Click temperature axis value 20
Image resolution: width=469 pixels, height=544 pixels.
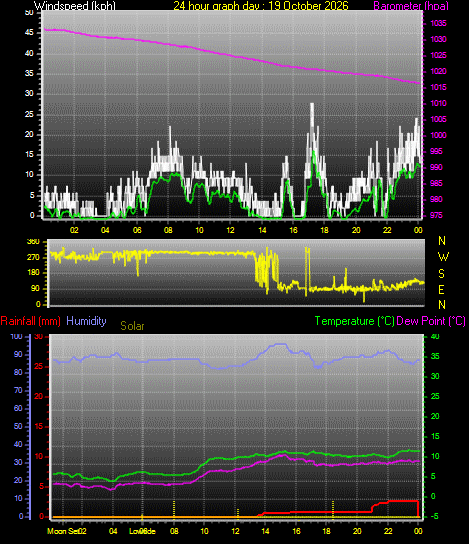435,416
